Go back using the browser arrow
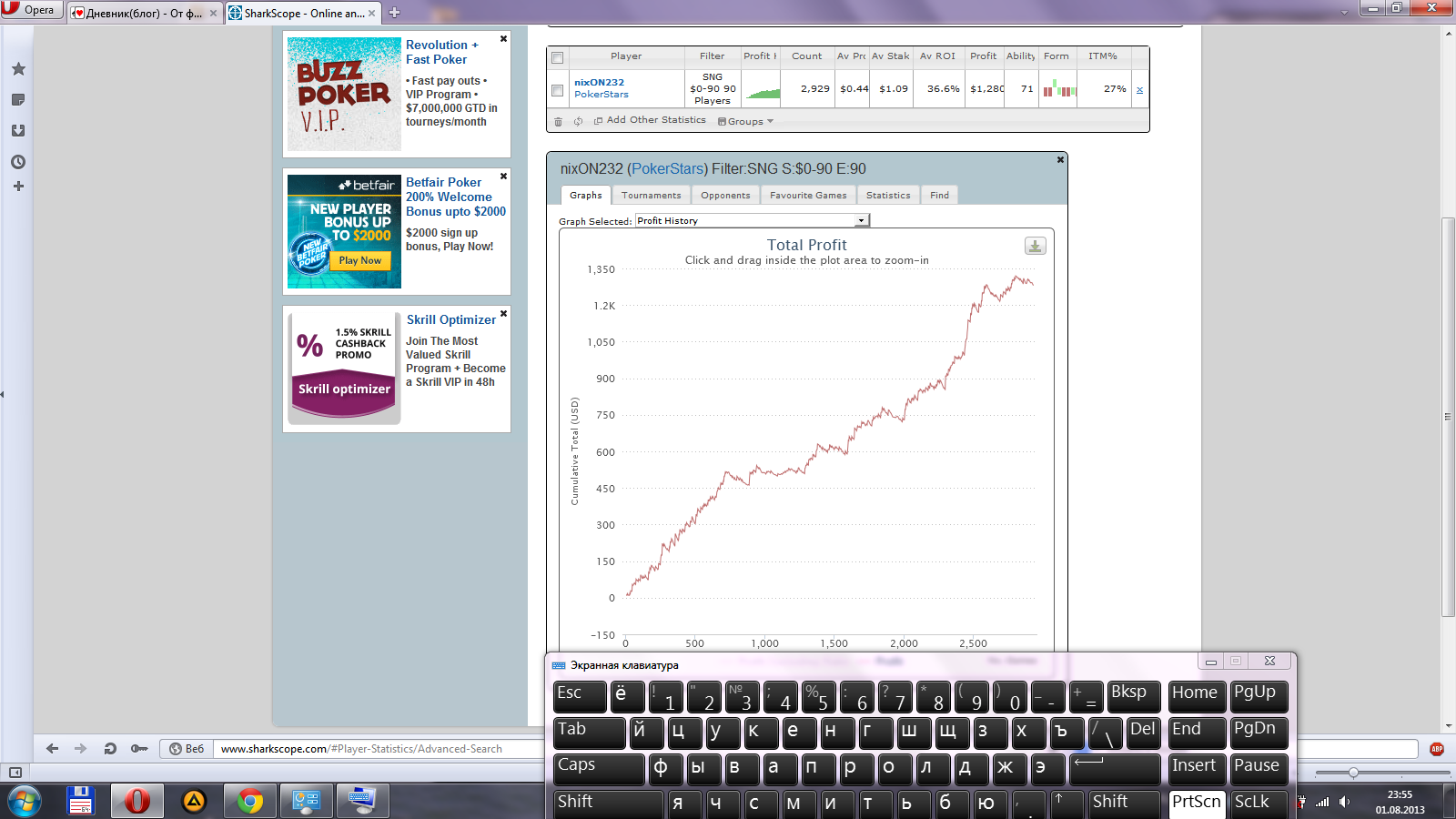 [x=52, y=749]
